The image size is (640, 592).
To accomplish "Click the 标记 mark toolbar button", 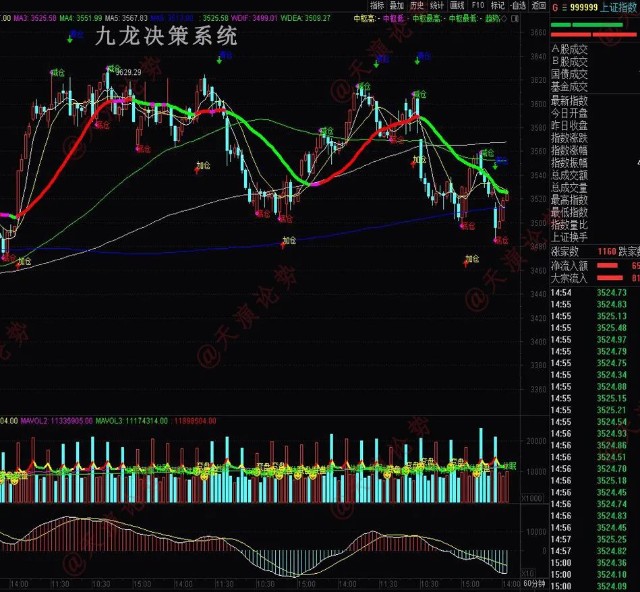I will pos(498,5).
